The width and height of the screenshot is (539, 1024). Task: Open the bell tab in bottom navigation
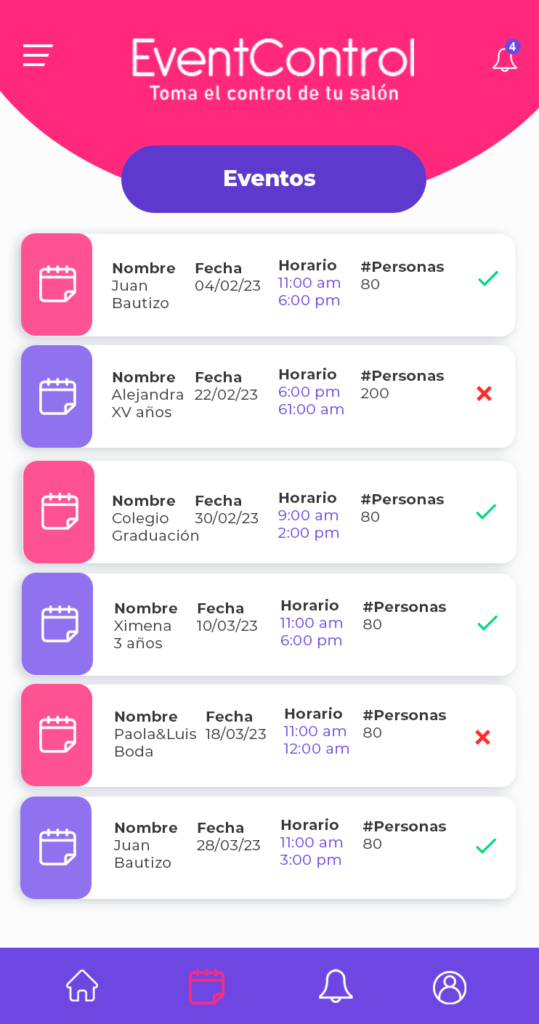coord(336,985)
